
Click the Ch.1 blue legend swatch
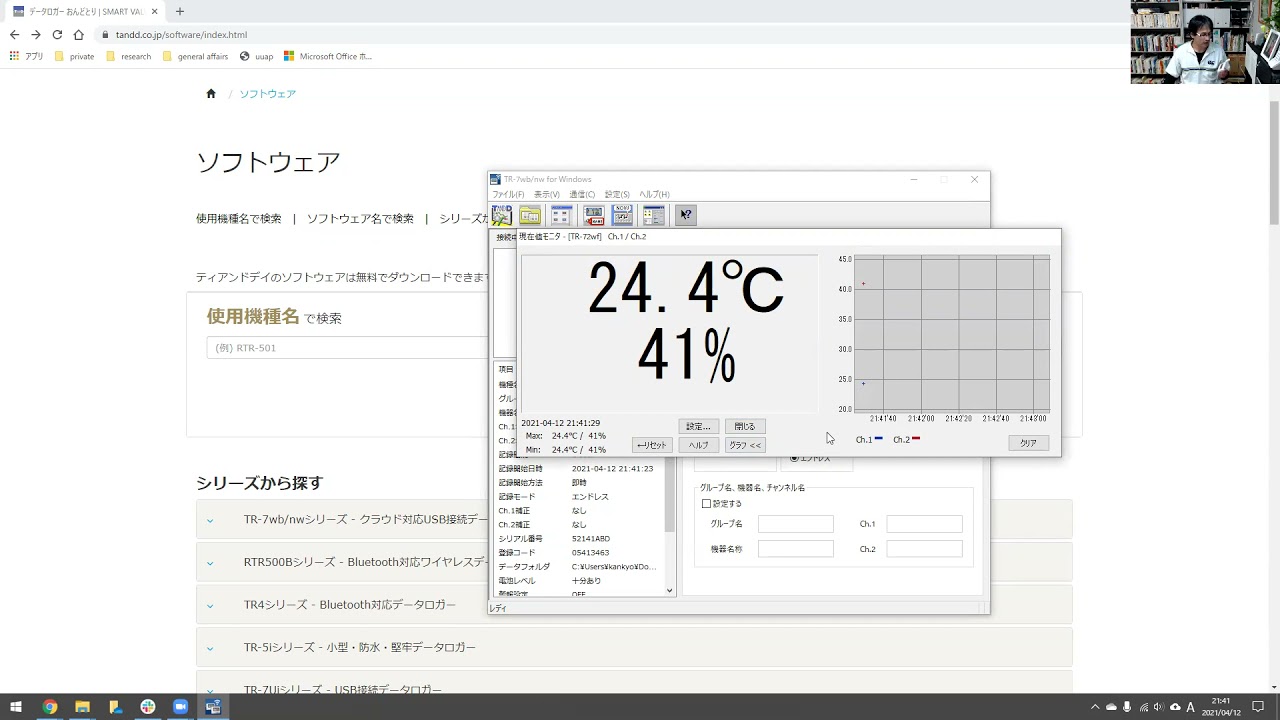(x=879, y=439)
